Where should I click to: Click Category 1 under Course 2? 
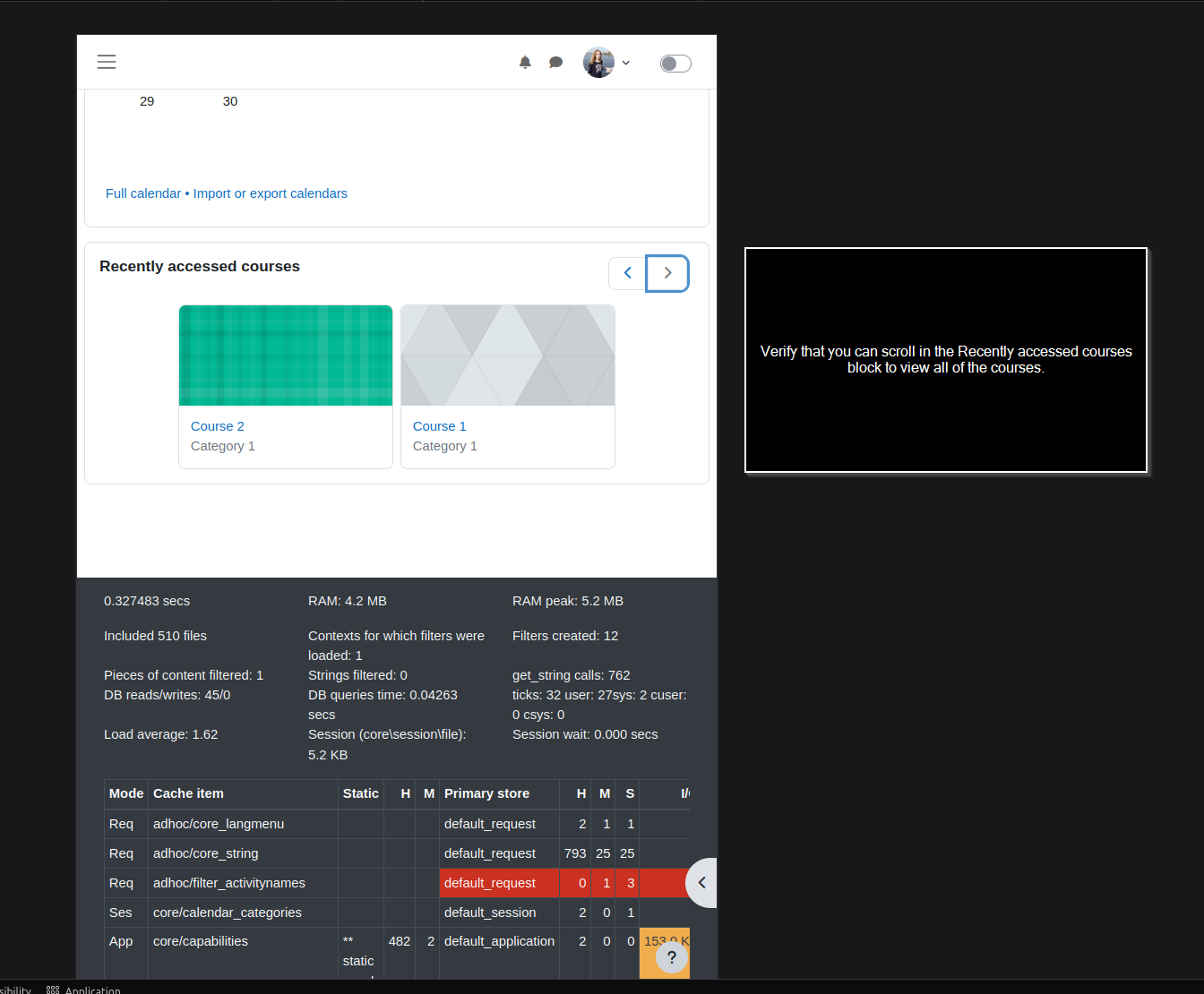tap(223, 446)
